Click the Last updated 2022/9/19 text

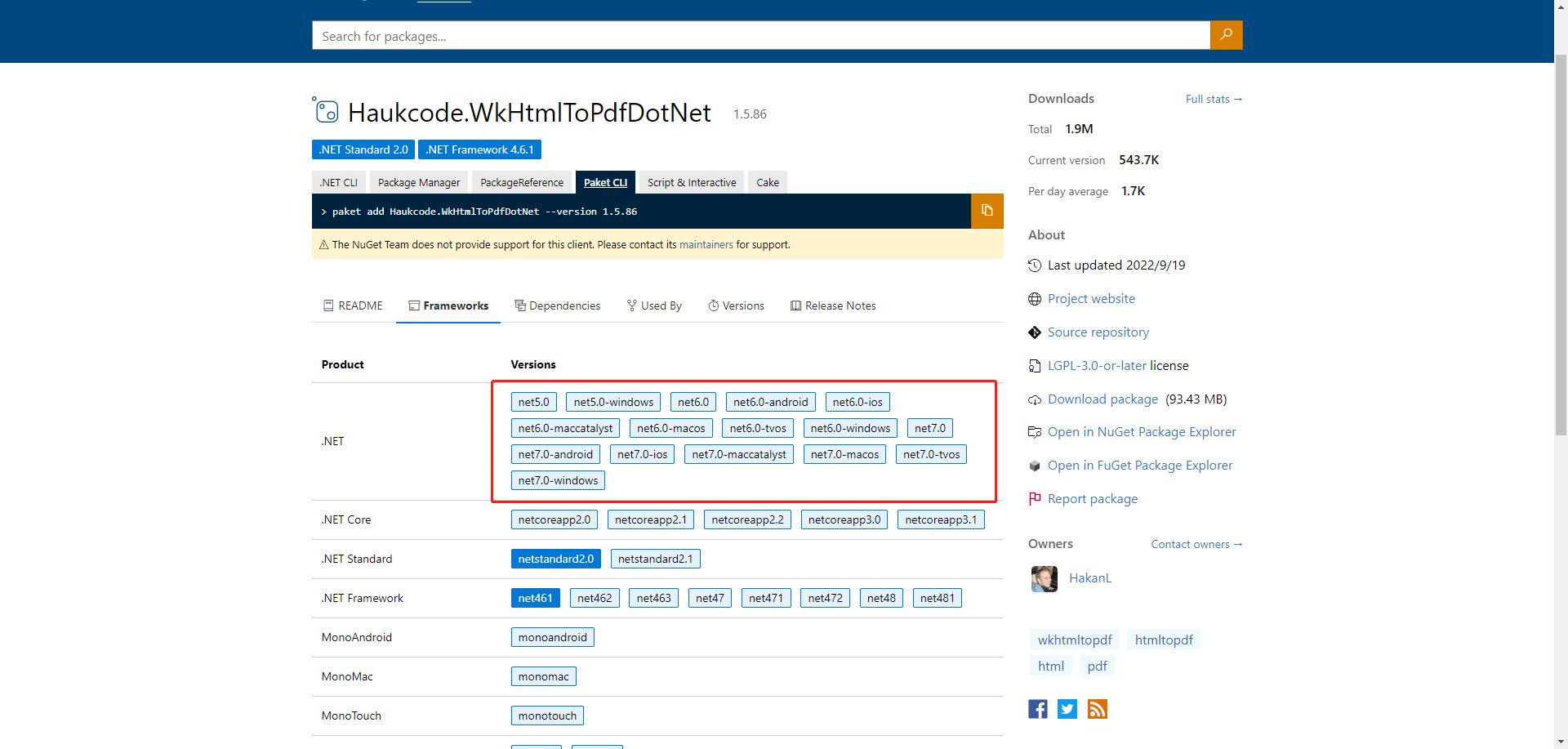point(1116,265)
